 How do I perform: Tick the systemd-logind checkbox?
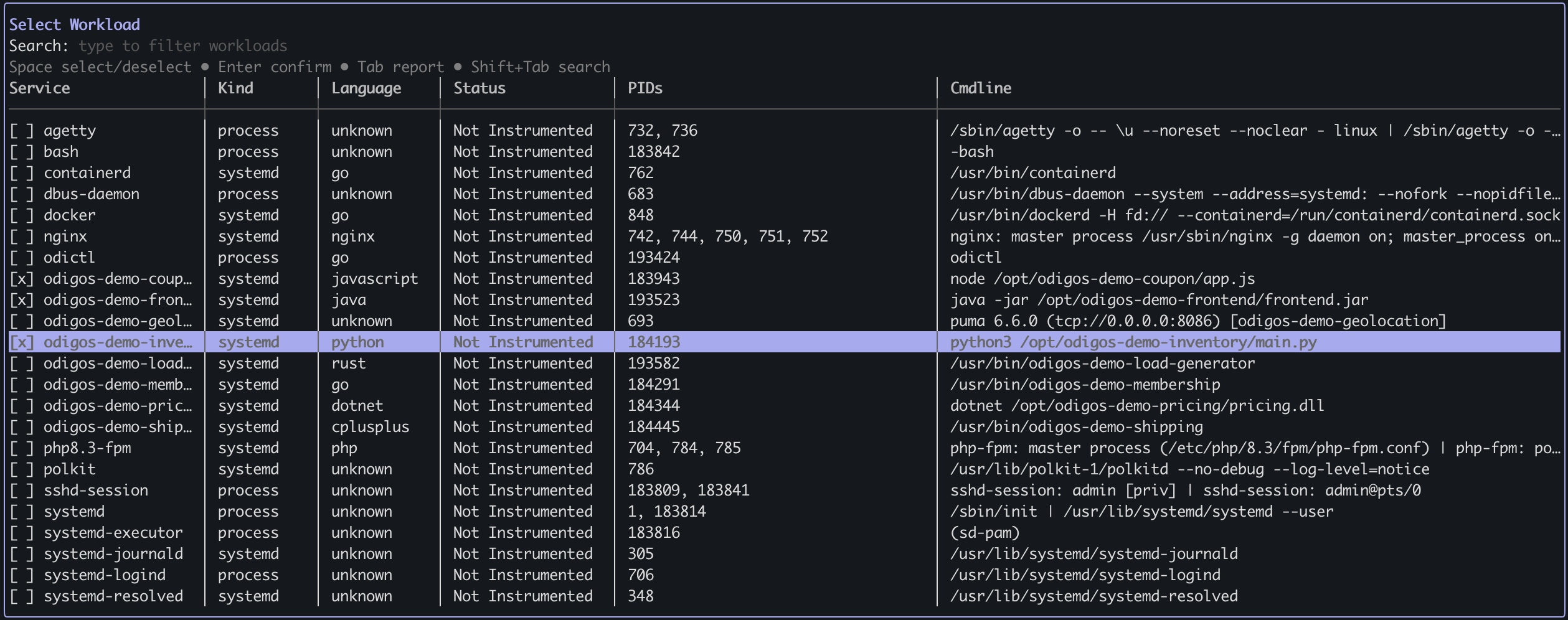pos(22,575)
